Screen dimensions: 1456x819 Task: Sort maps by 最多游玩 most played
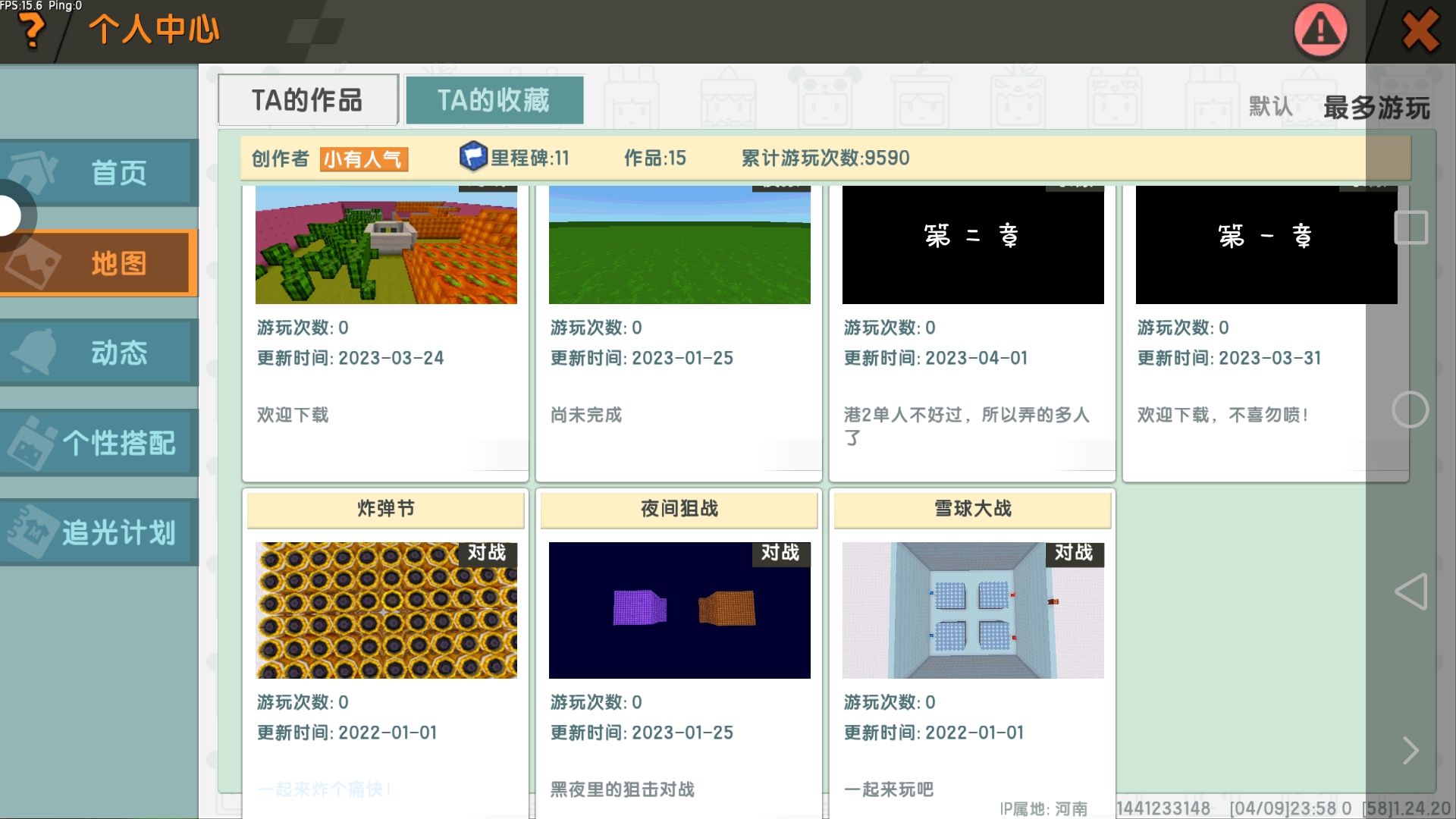pyautogui.click(x=1376, y=108)
